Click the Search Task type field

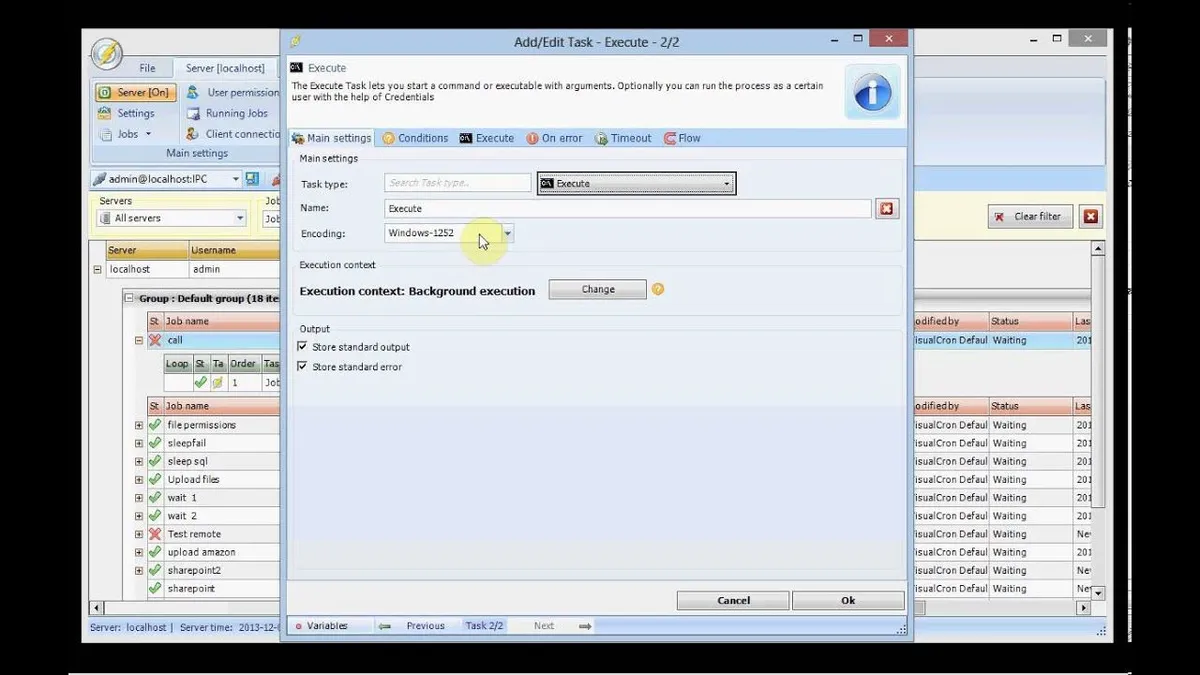[458, 183]
